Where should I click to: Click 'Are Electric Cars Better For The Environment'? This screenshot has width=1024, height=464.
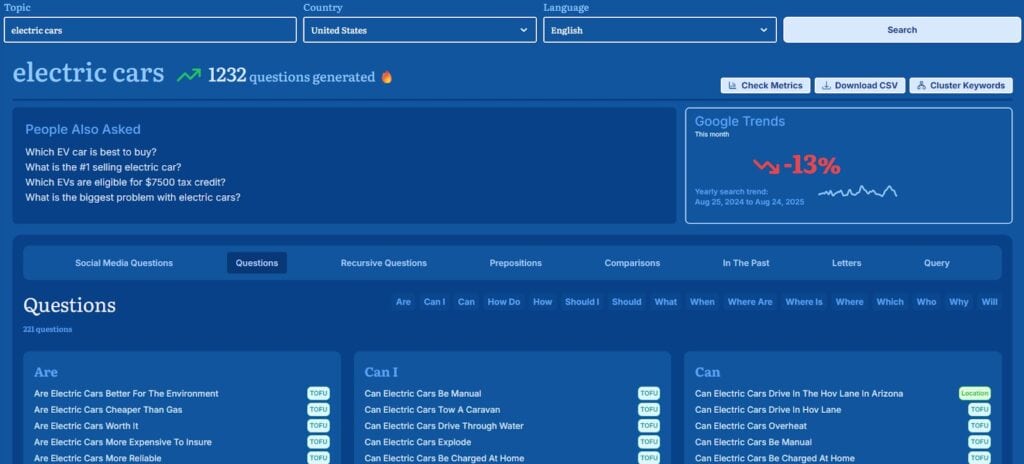126,393
